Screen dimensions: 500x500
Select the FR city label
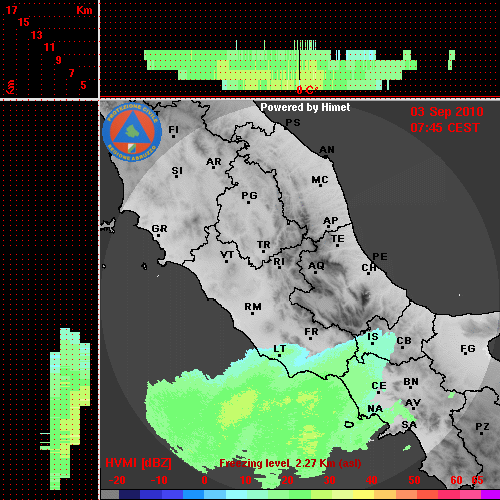pyautogui.click(x=311, y=332)
